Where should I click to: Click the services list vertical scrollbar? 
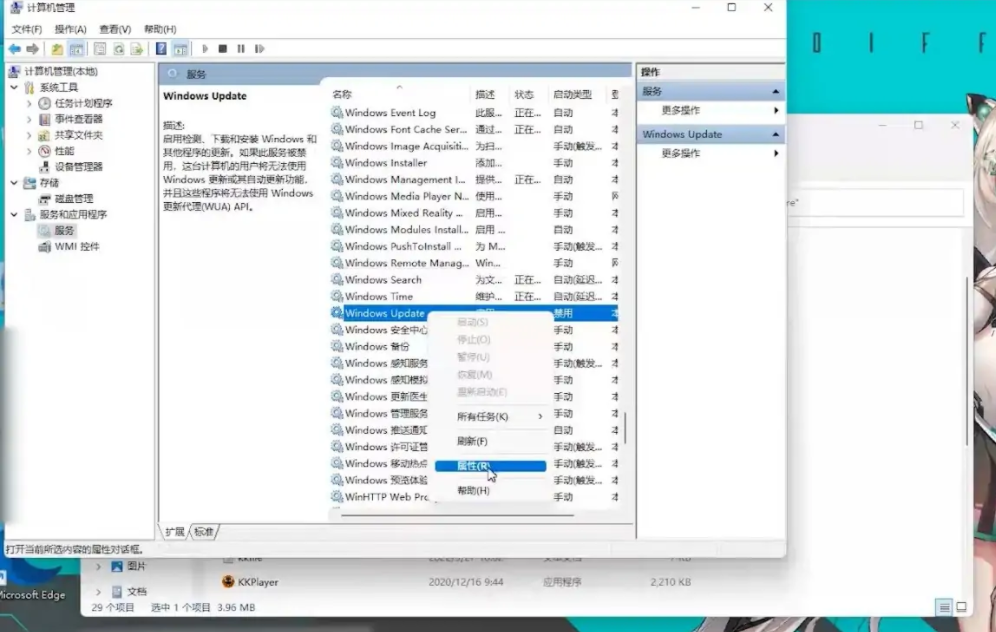point(625,427)
